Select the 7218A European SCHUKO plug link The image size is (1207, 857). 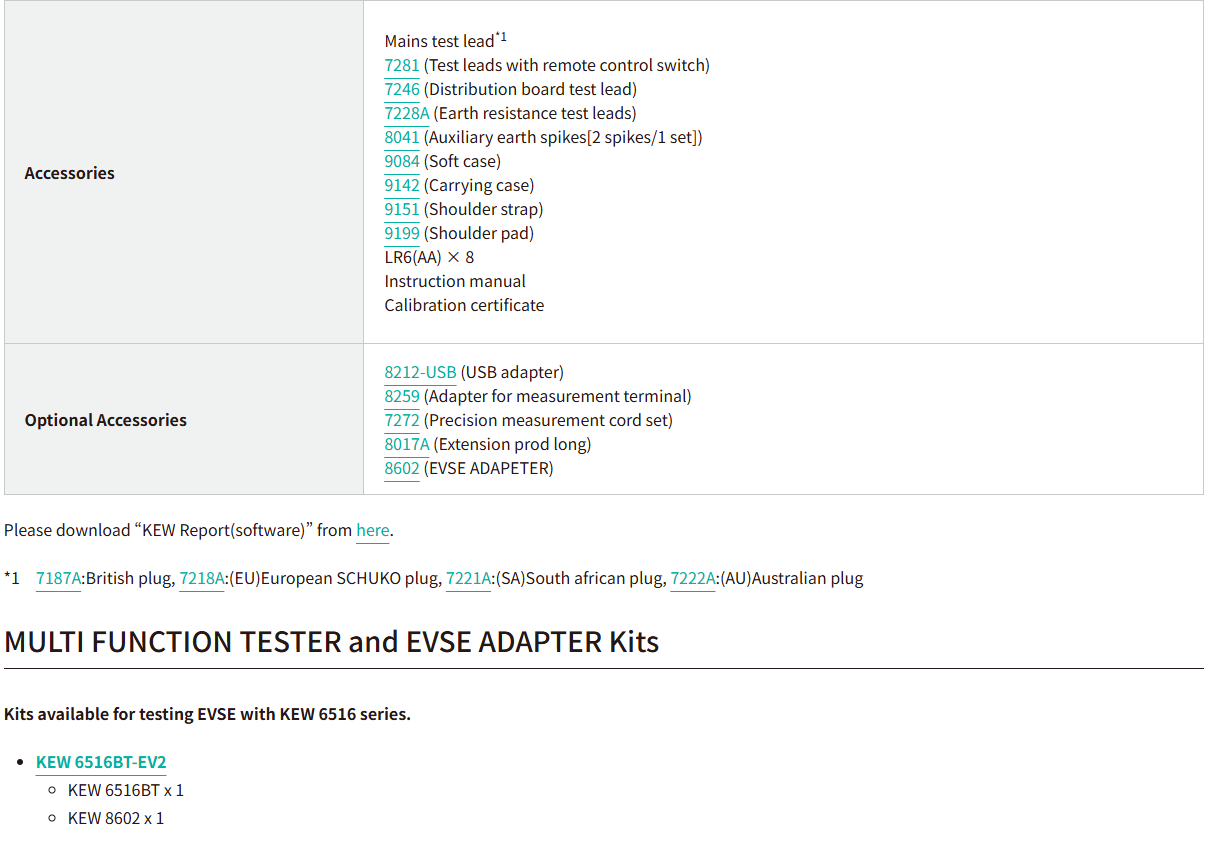[202, 579]
